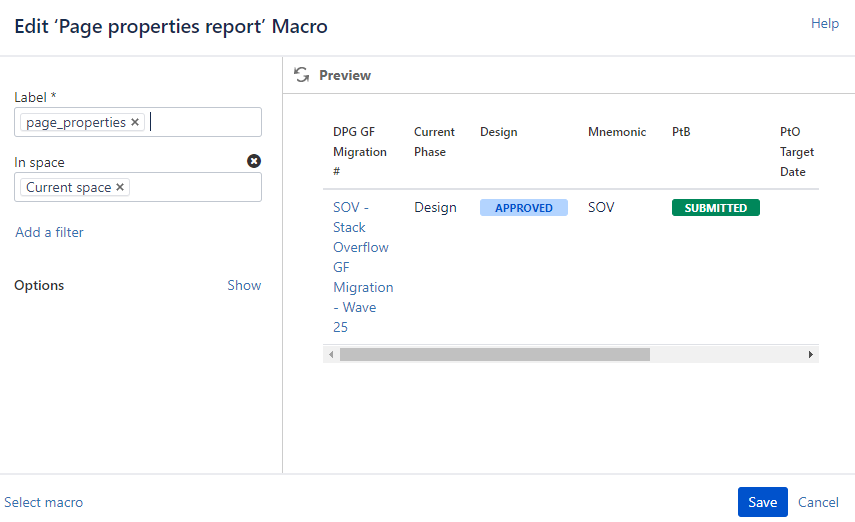Click the left arrow of the horizontal scrollbar
This screenshot has height=522, width=855.
pyautogui.click(x=331, y=355)
